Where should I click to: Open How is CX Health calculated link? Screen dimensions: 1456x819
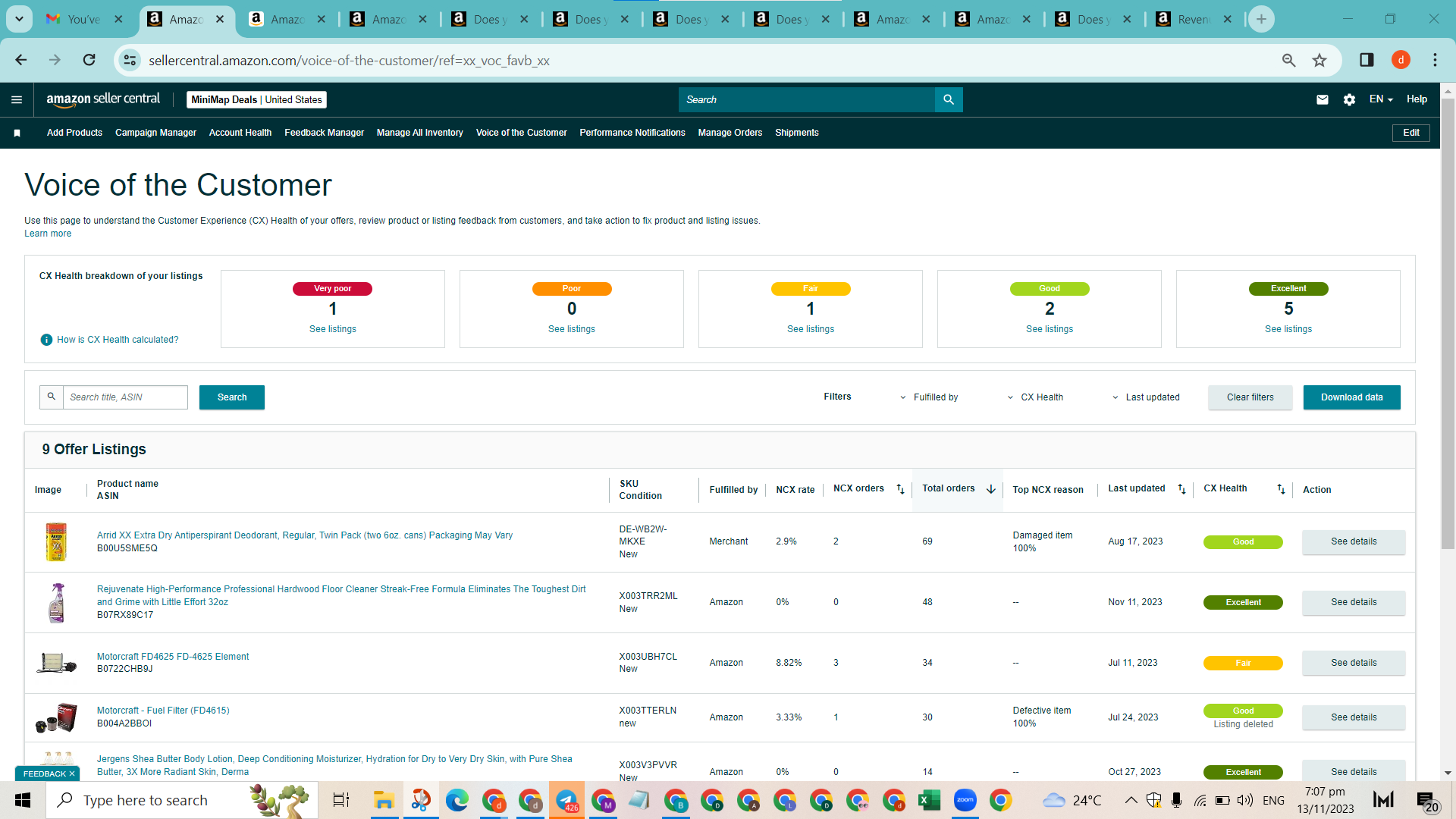(x=118, y=340)
